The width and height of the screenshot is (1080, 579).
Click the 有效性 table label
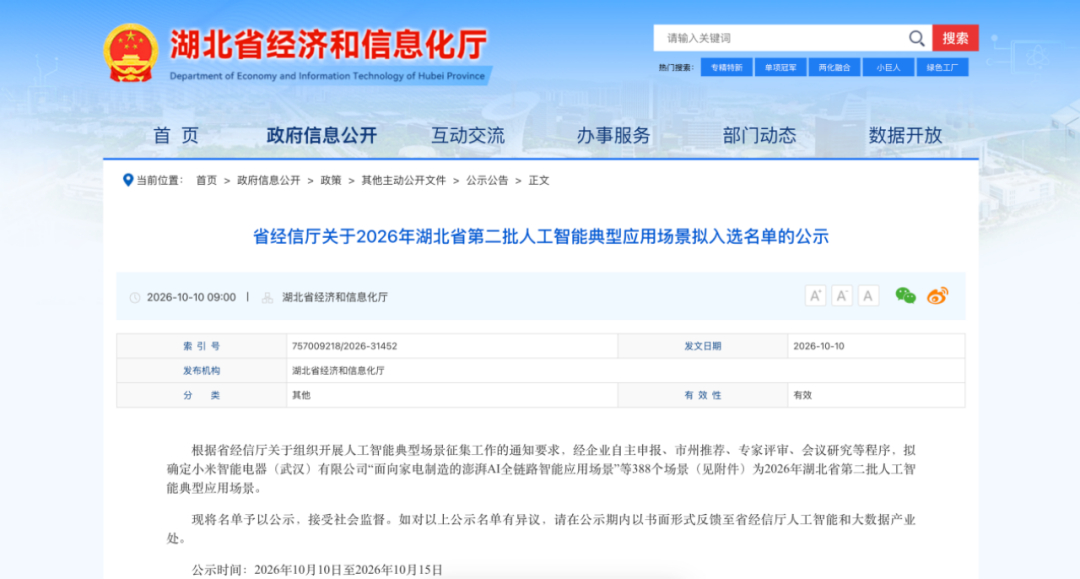(x=703, y=395)
